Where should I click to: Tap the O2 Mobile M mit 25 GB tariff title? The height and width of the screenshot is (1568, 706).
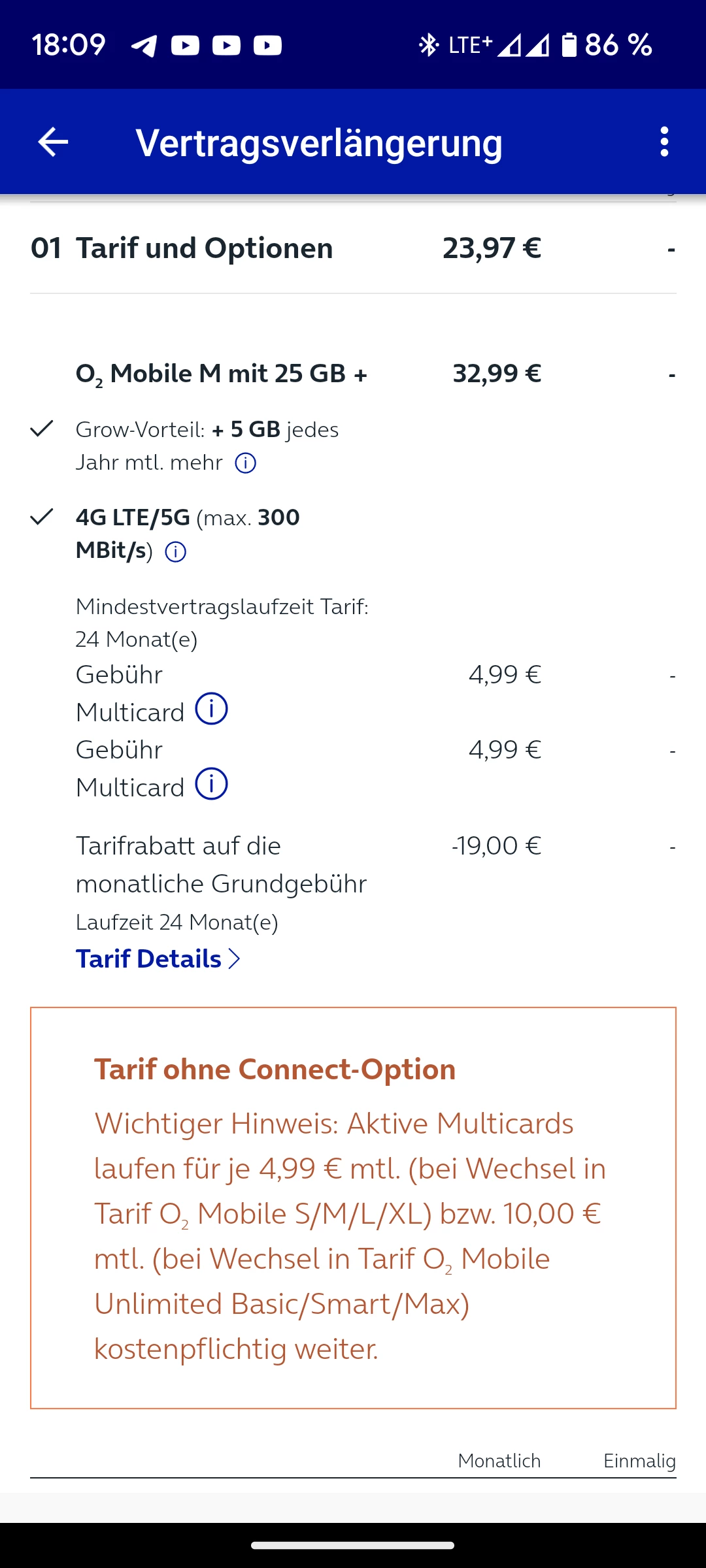point(222,374)
